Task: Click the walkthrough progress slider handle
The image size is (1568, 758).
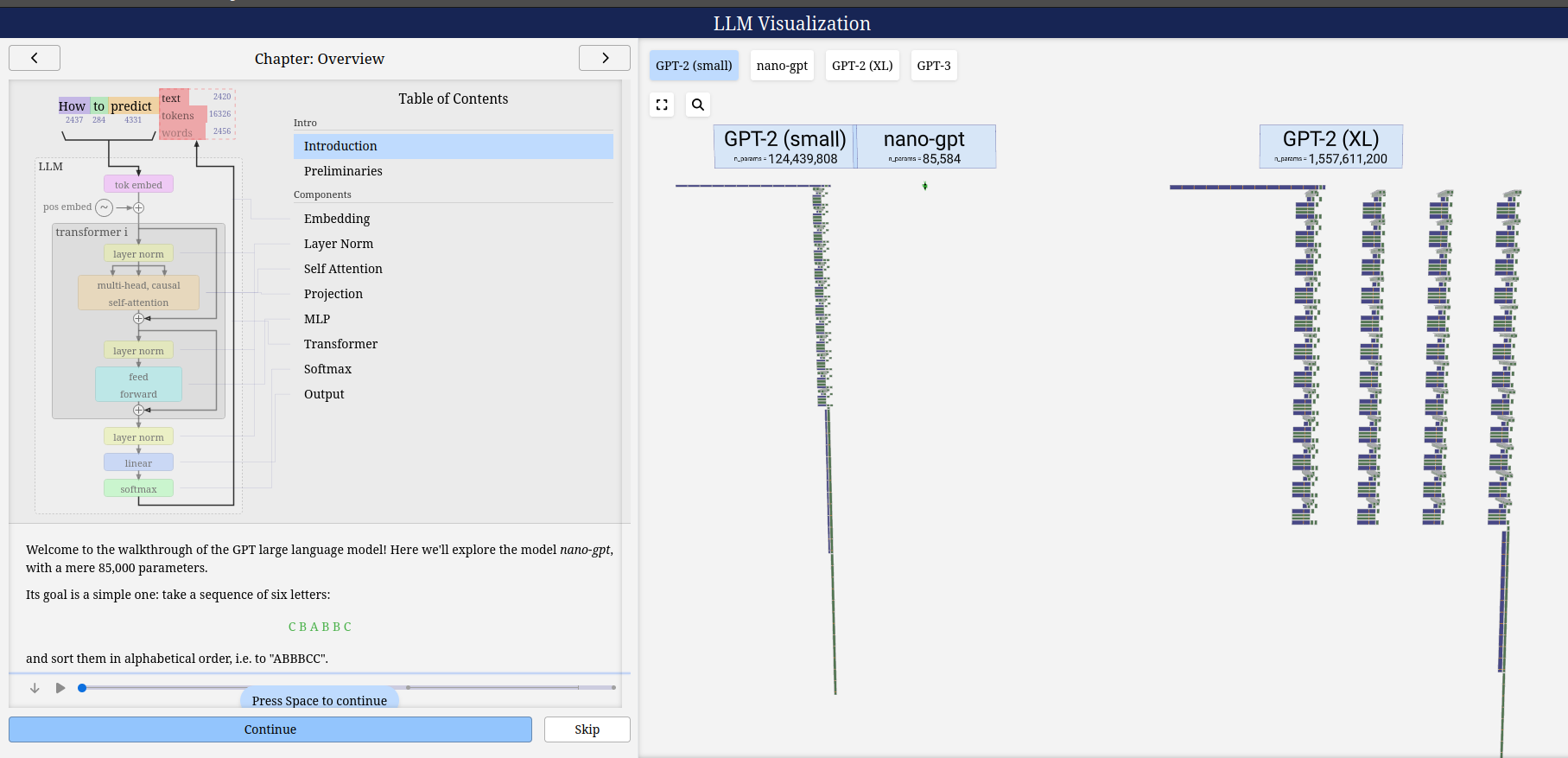Action: pos(82,688)
